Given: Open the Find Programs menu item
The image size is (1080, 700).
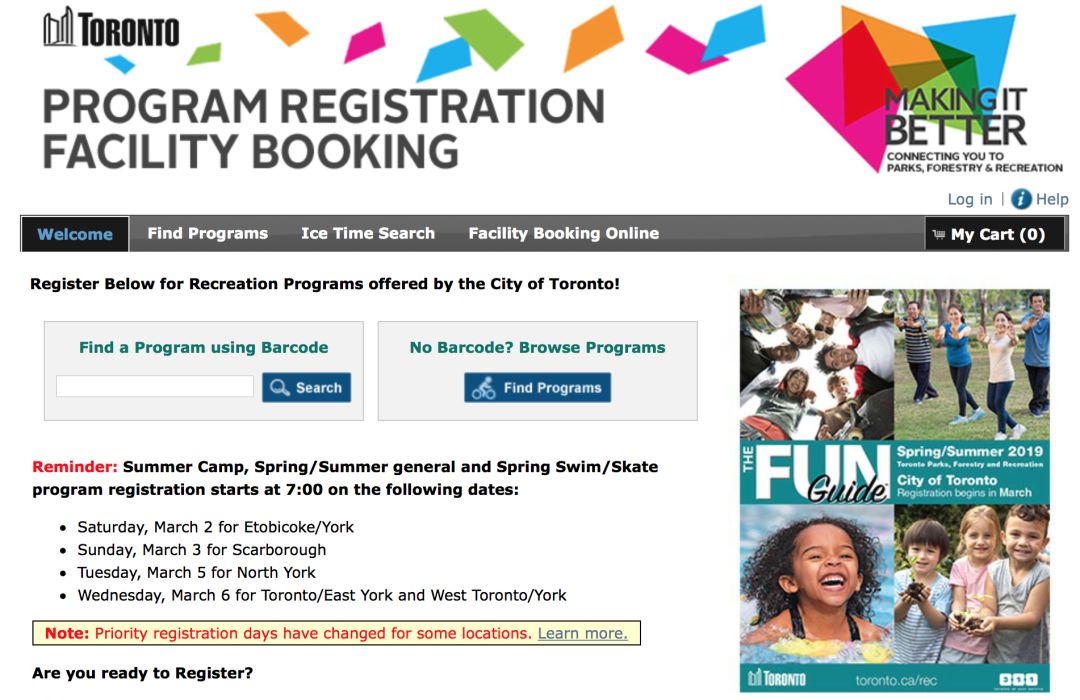Looking at the screenshot, I should (207, 234).
